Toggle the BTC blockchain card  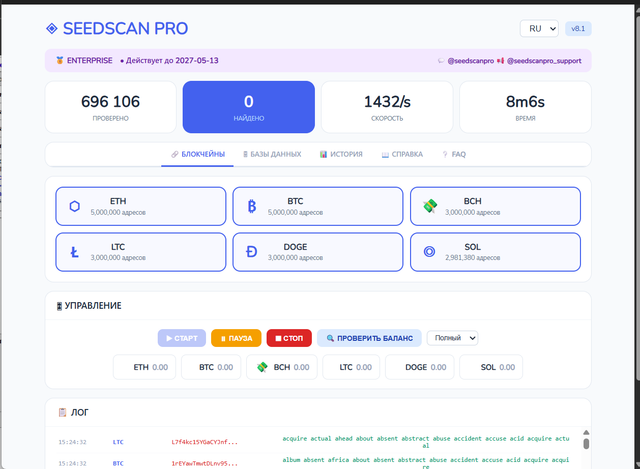pyautogui.click(x=318, y=206)
